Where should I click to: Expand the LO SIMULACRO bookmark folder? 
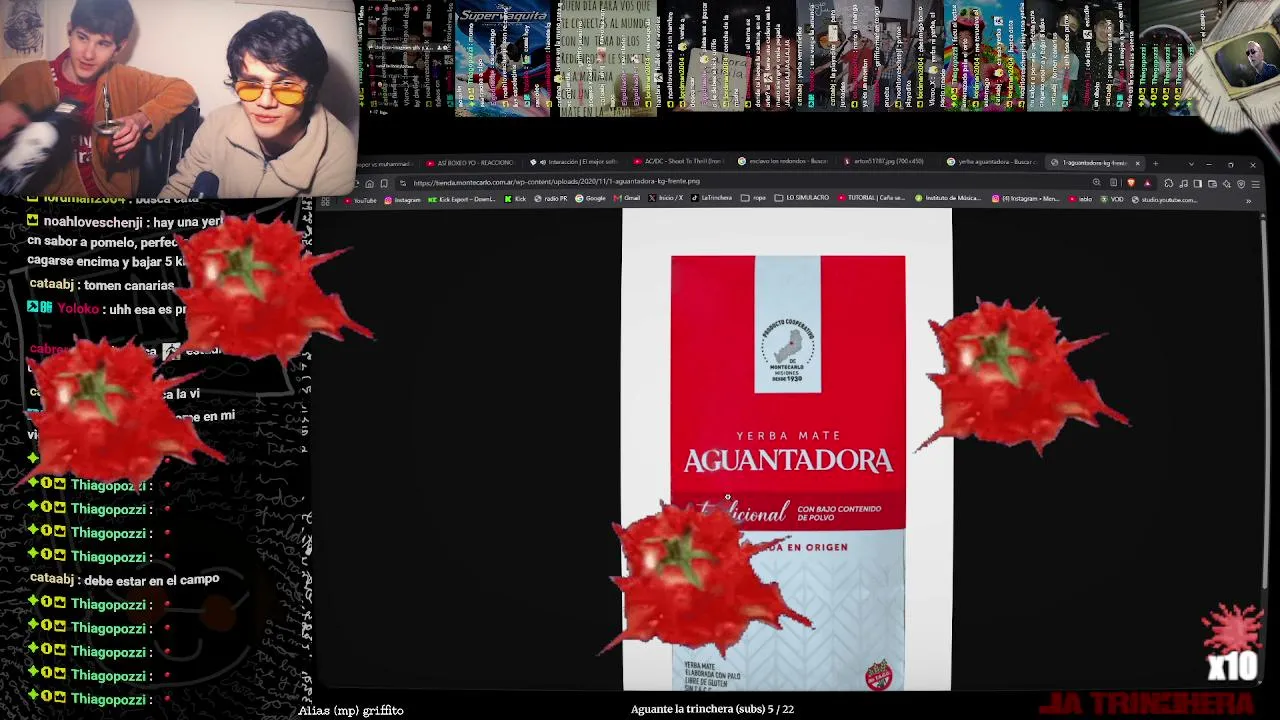coord(803,200)
